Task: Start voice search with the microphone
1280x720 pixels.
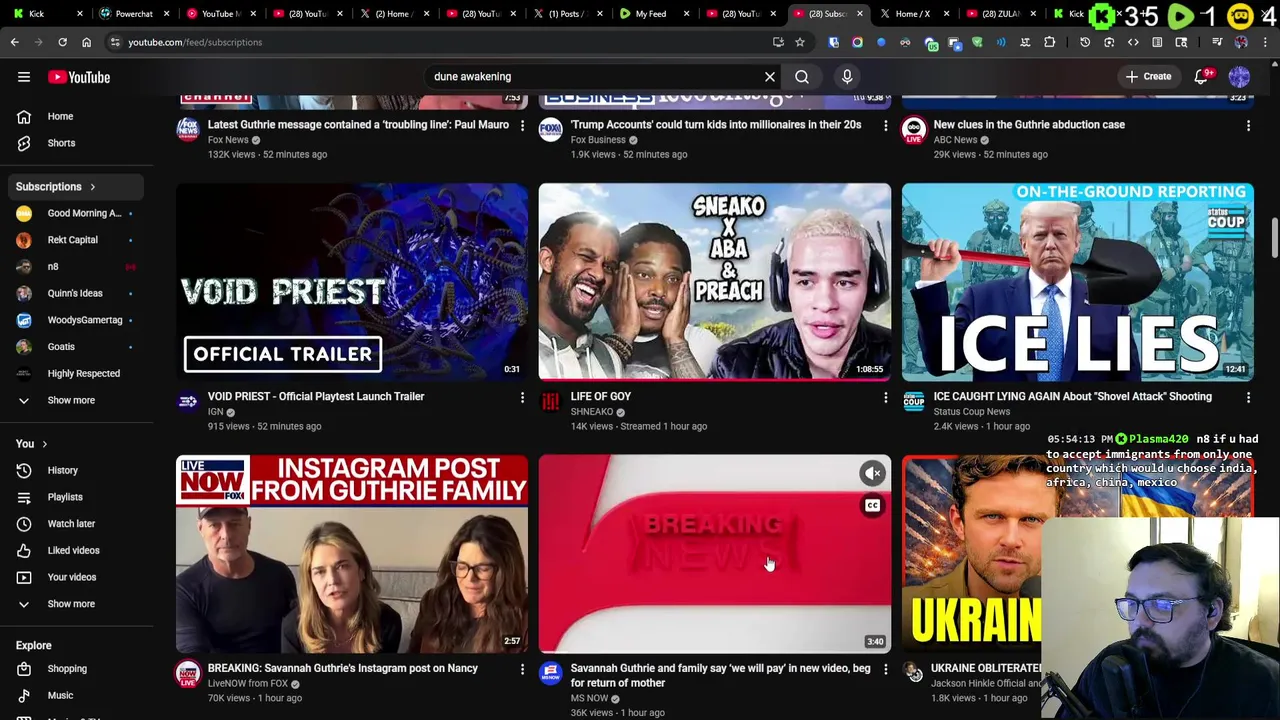Action: click(x=847, y=77)
